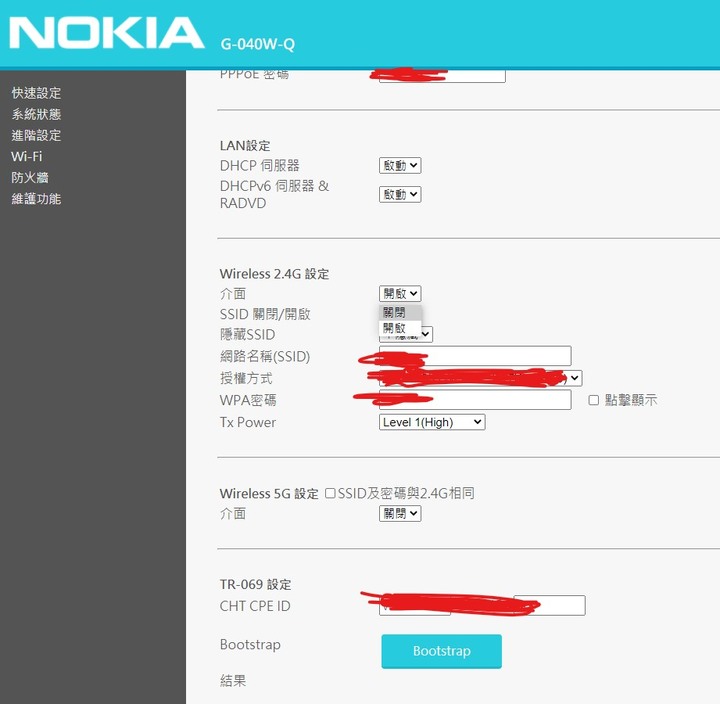The image size is (720, 704).
Task: Select 關閉 option in open dropdown list
Action: [x=400, y=313]
